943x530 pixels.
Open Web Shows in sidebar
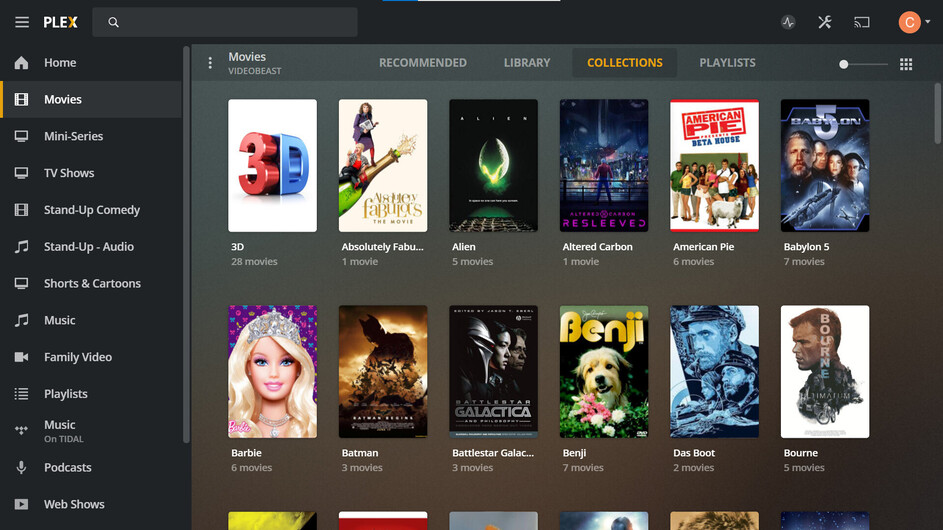(x=75, y=504)
